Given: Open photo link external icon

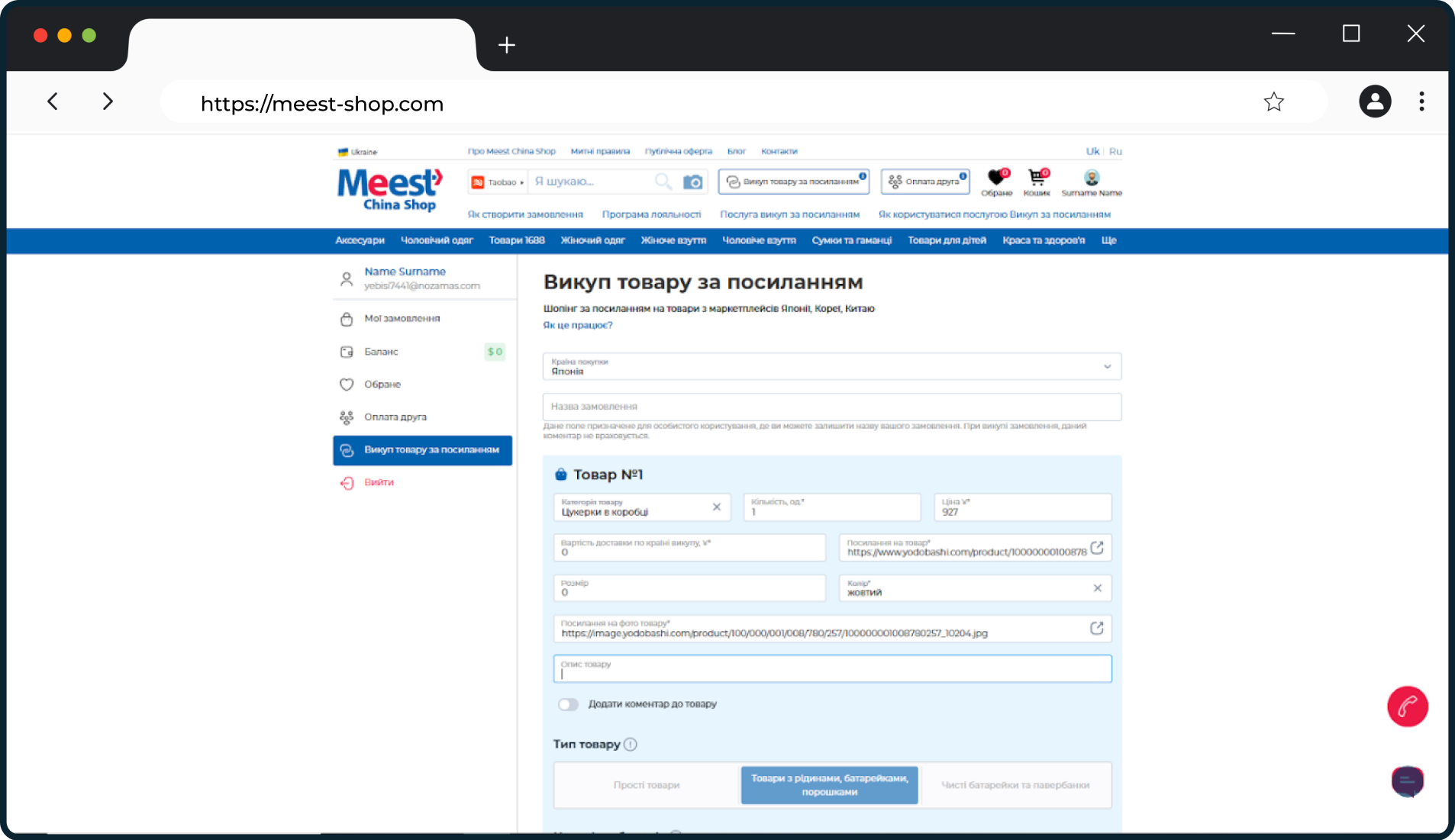Looking at the screenshot, I should point(1097,628).
